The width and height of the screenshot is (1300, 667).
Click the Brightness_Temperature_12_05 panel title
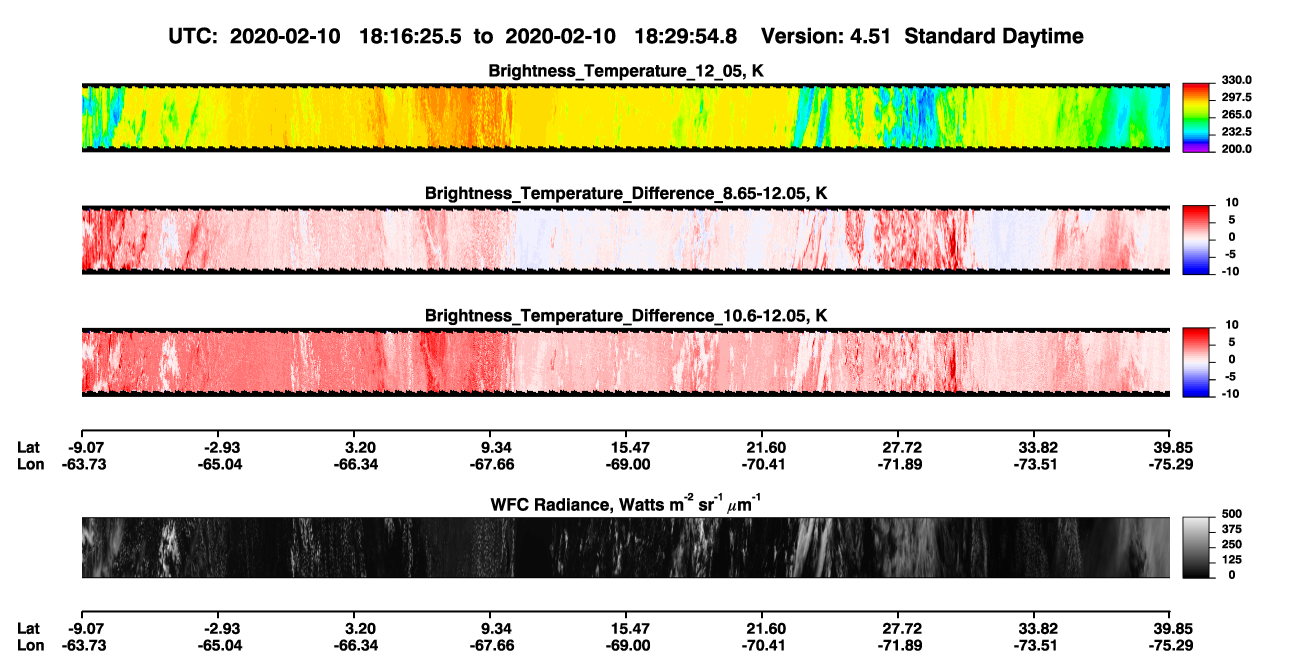pyautogui.click(x=626, y=71)
